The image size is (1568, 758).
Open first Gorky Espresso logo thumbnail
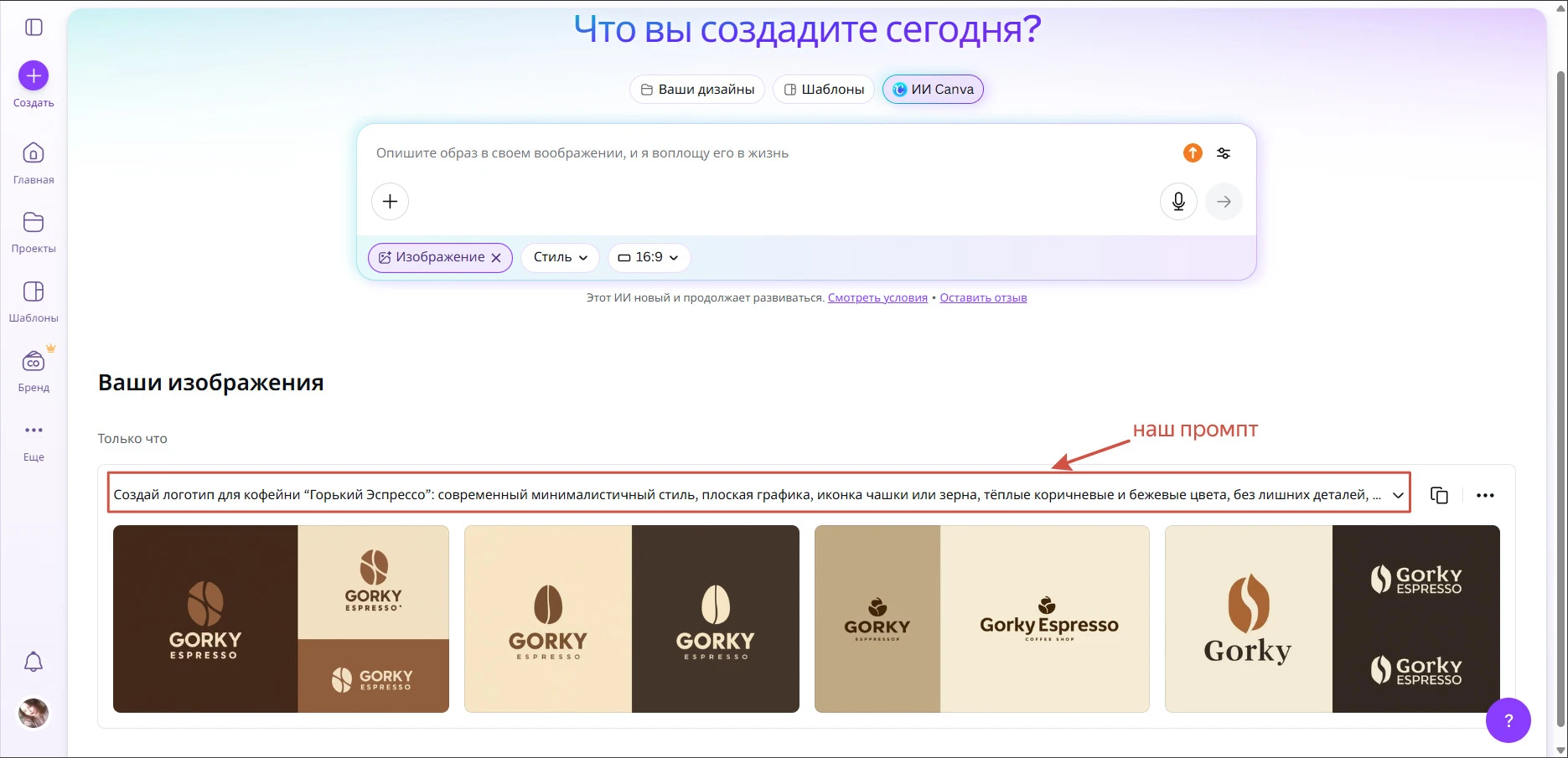coord(281,619)
